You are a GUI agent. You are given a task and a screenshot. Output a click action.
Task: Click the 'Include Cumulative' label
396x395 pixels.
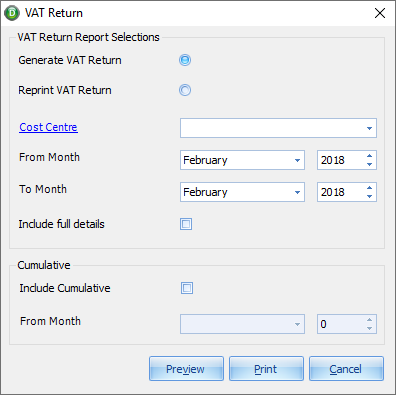[65, 288]
